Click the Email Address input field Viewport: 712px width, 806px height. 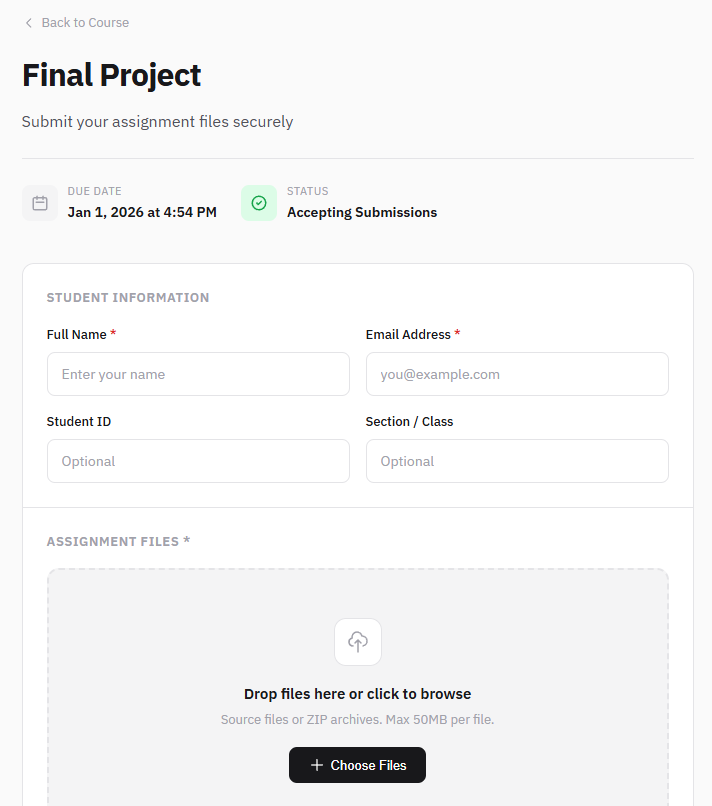517,373
